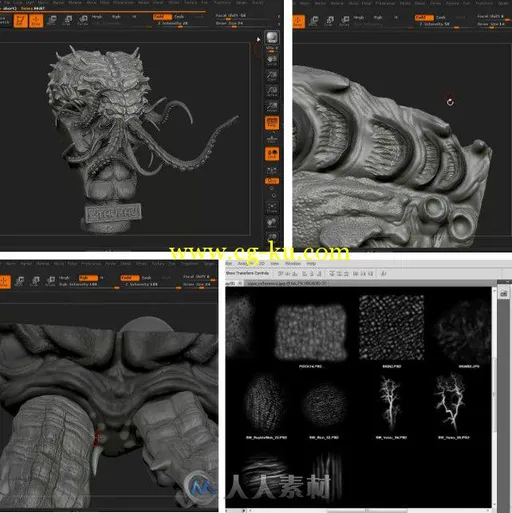Viewport: 512px width, 513px height.
Task: Select the Rotate tool in the bottom-left ZBrush panel
Action: 50,281
